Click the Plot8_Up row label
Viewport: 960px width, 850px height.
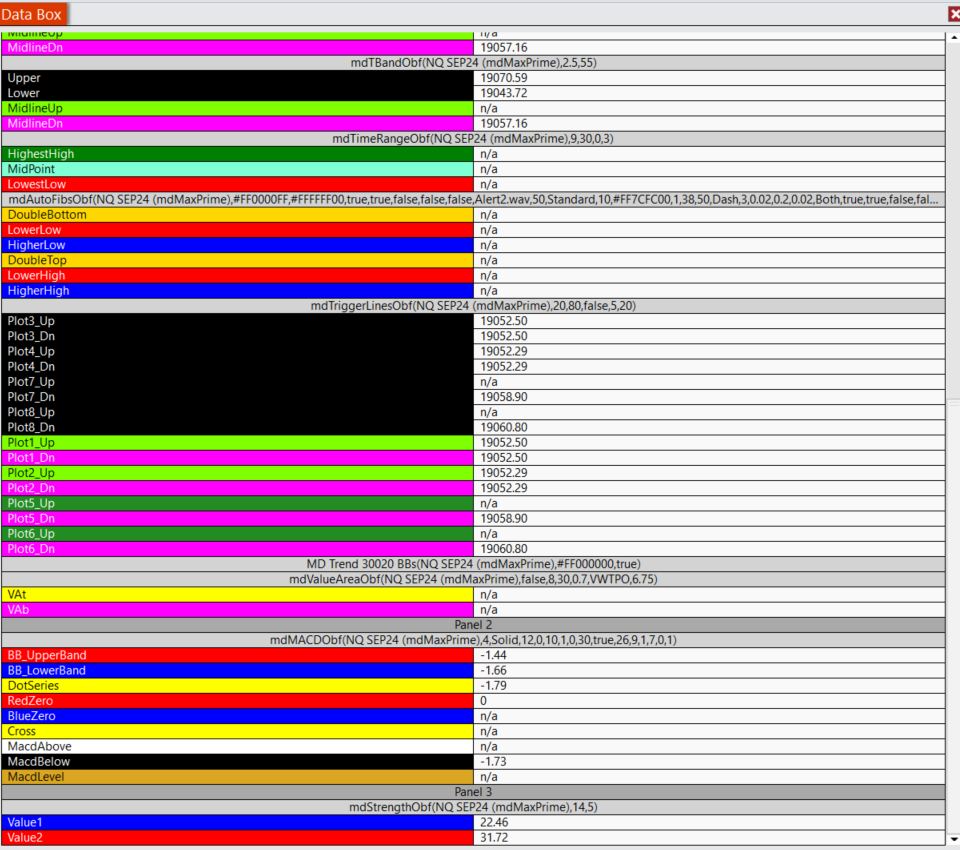click(x=238, y=412)
